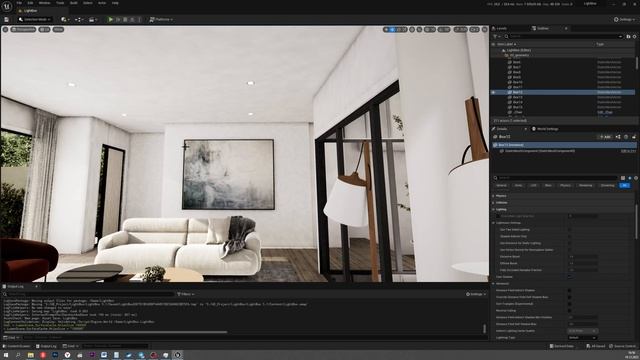Open the Content Drawer
The width and height of the screenshot is (640, 360).
pyautogui.click(x=17, y=346)
